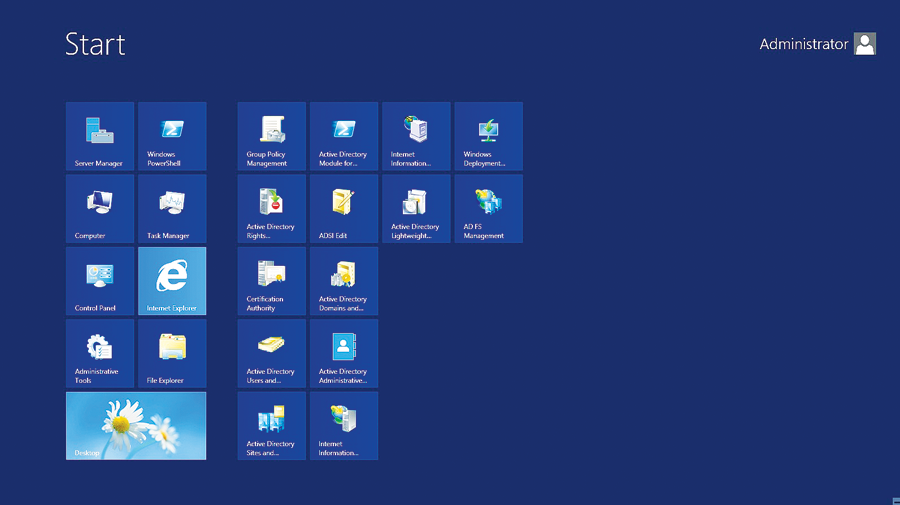Launch the Certification Authority tile
The width and height of the screenshot is (900, 505).
click(x=271, y=281)
